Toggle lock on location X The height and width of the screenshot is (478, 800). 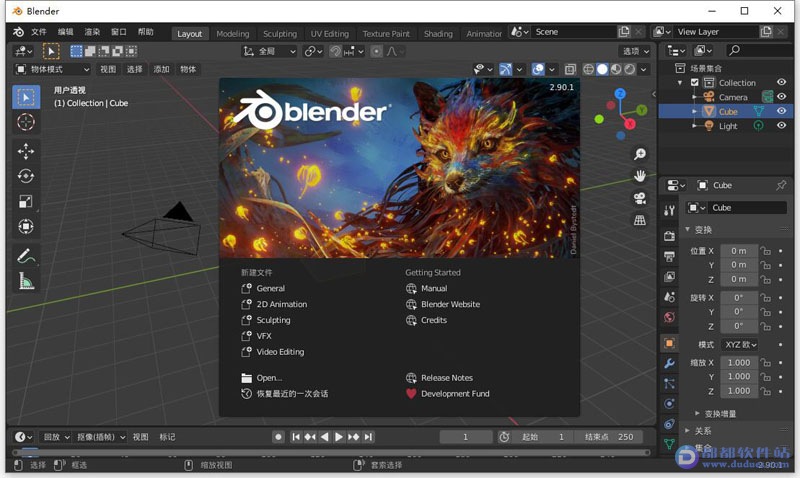765,251
